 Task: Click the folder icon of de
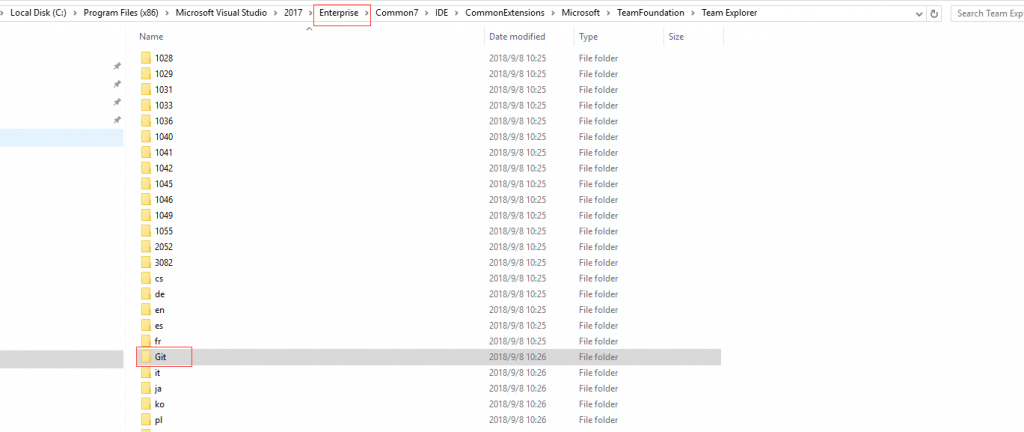coord(146,294)
